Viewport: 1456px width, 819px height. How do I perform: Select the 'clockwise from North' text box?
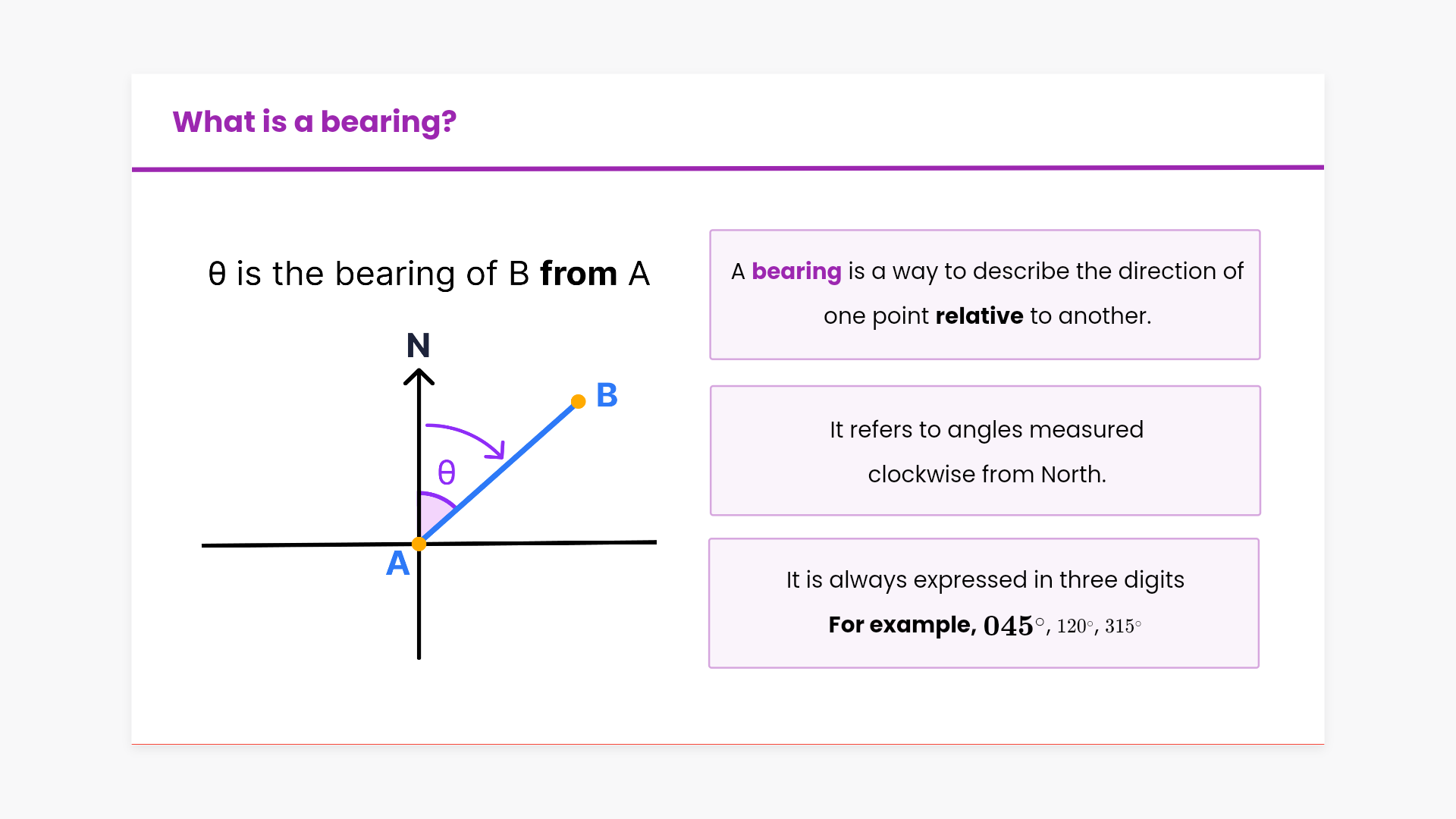(x=985, y=451)
